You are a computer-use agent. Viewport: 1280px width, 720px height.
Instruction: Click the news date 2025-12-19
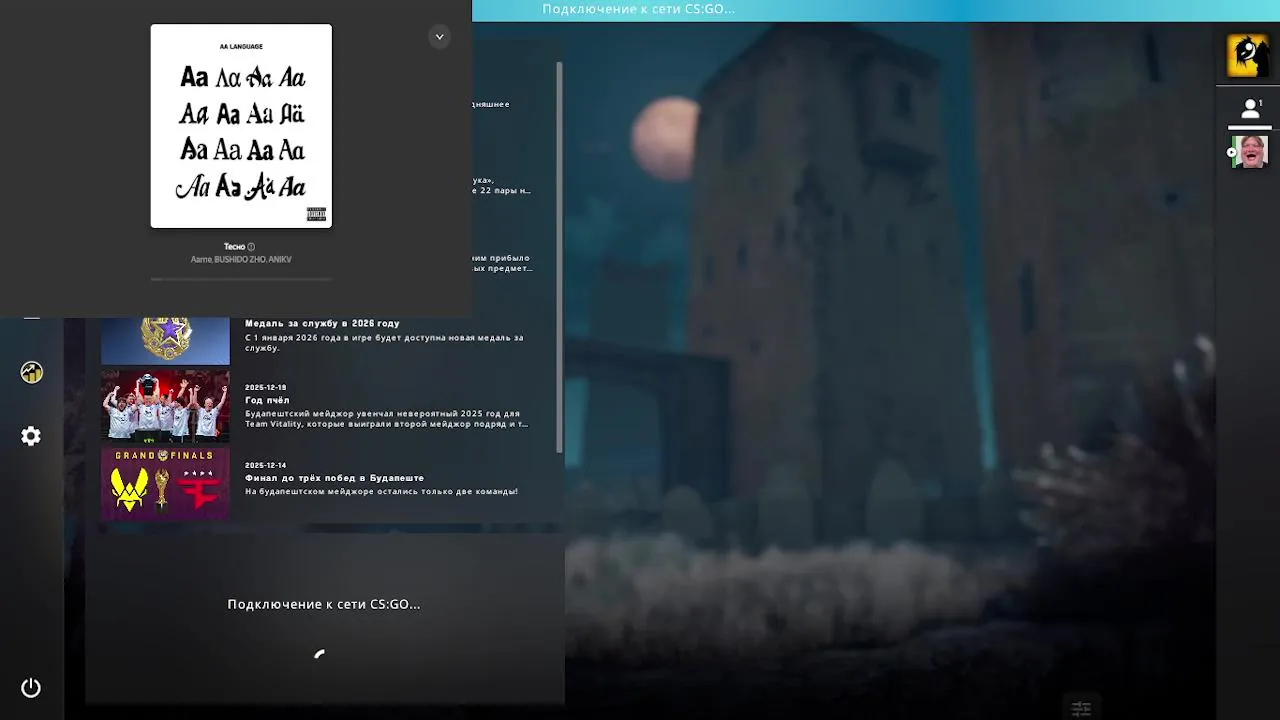[265, 387]
